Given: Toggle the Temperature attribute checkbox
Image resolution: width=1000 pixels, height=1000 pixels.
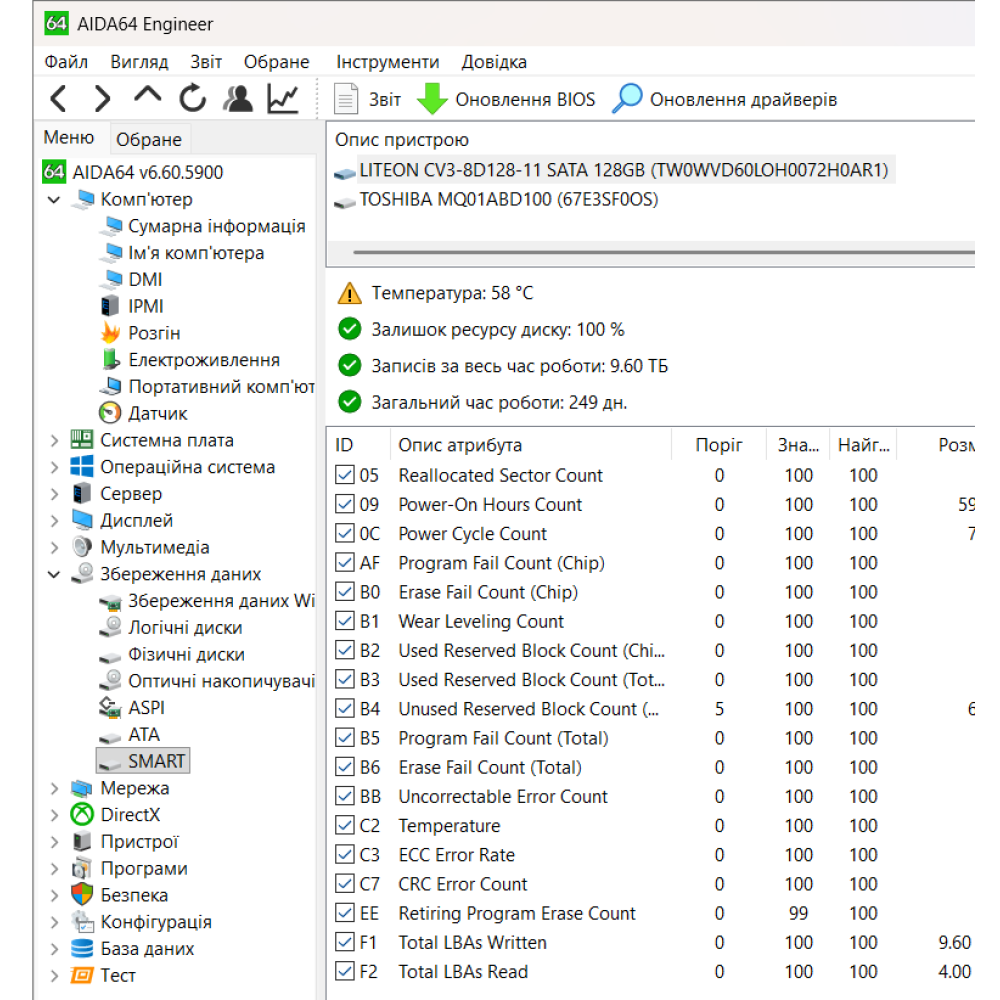Looking at the screenshot, I should tap(344, 825).
